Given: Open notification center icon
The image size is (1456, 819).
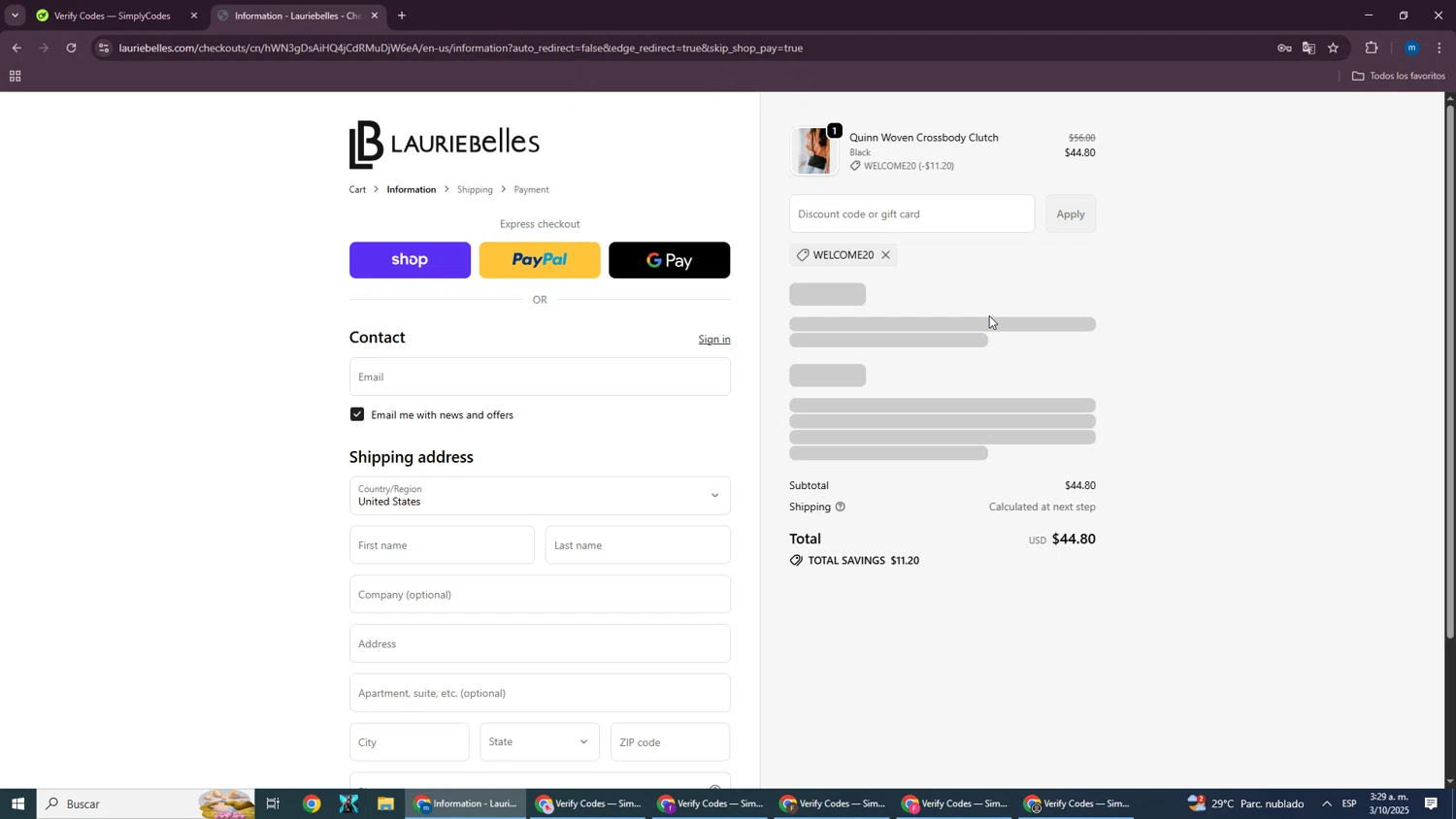Looking at the screenshot, I should (x=1432, y=803).
